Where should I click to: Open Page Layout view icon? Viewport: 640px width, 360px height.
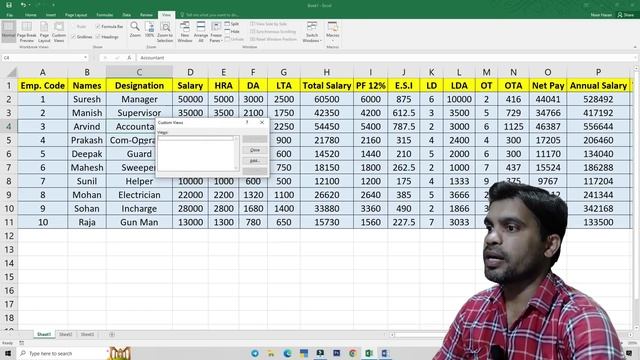coord(44,31)
